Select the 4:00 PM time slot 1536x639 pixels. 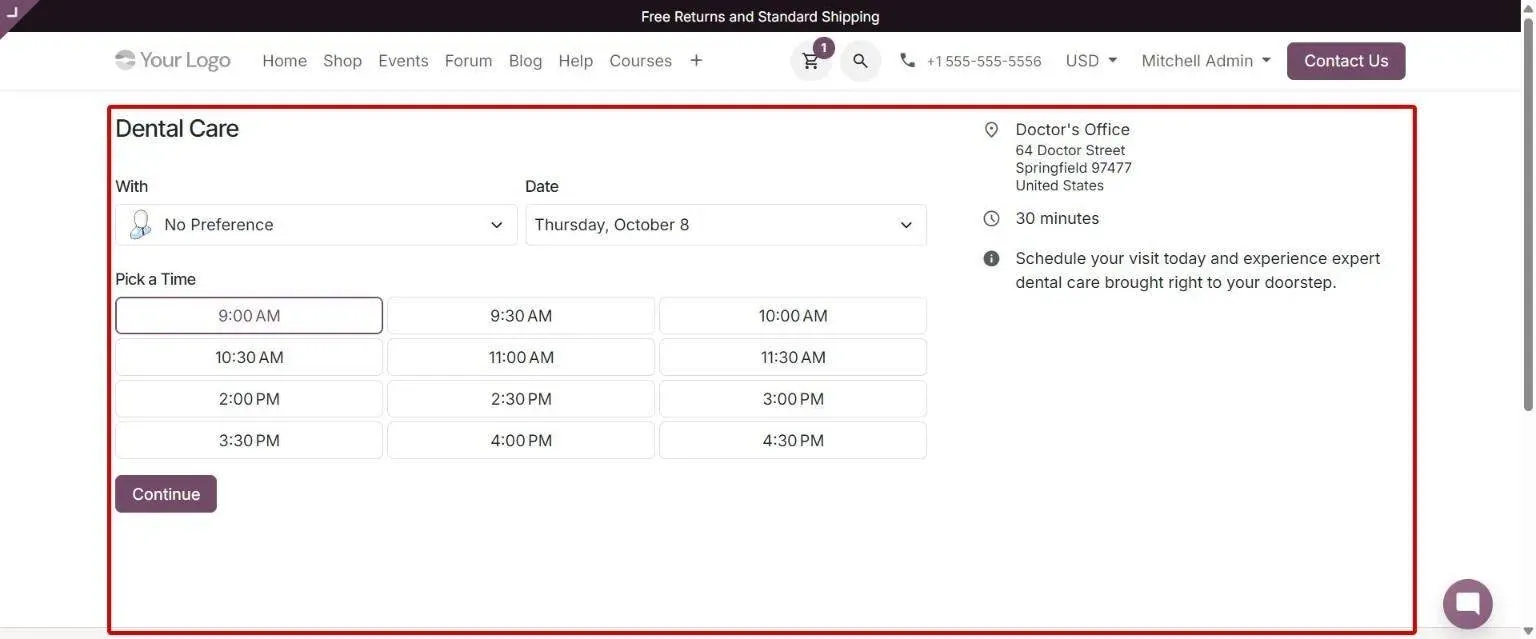(521, 440)
